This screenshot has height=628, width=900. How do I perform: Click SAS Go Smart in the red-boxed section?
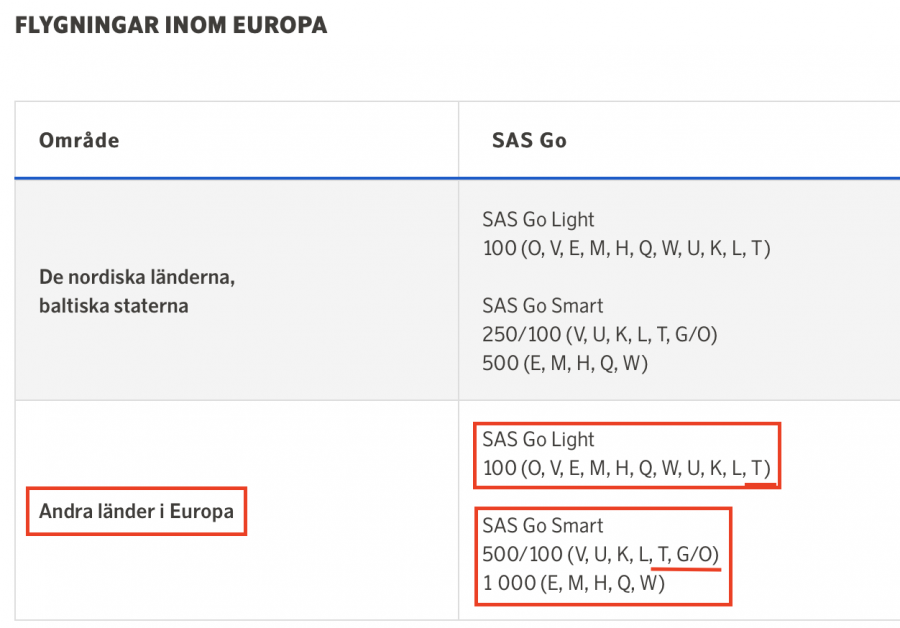tap(543, 525)
